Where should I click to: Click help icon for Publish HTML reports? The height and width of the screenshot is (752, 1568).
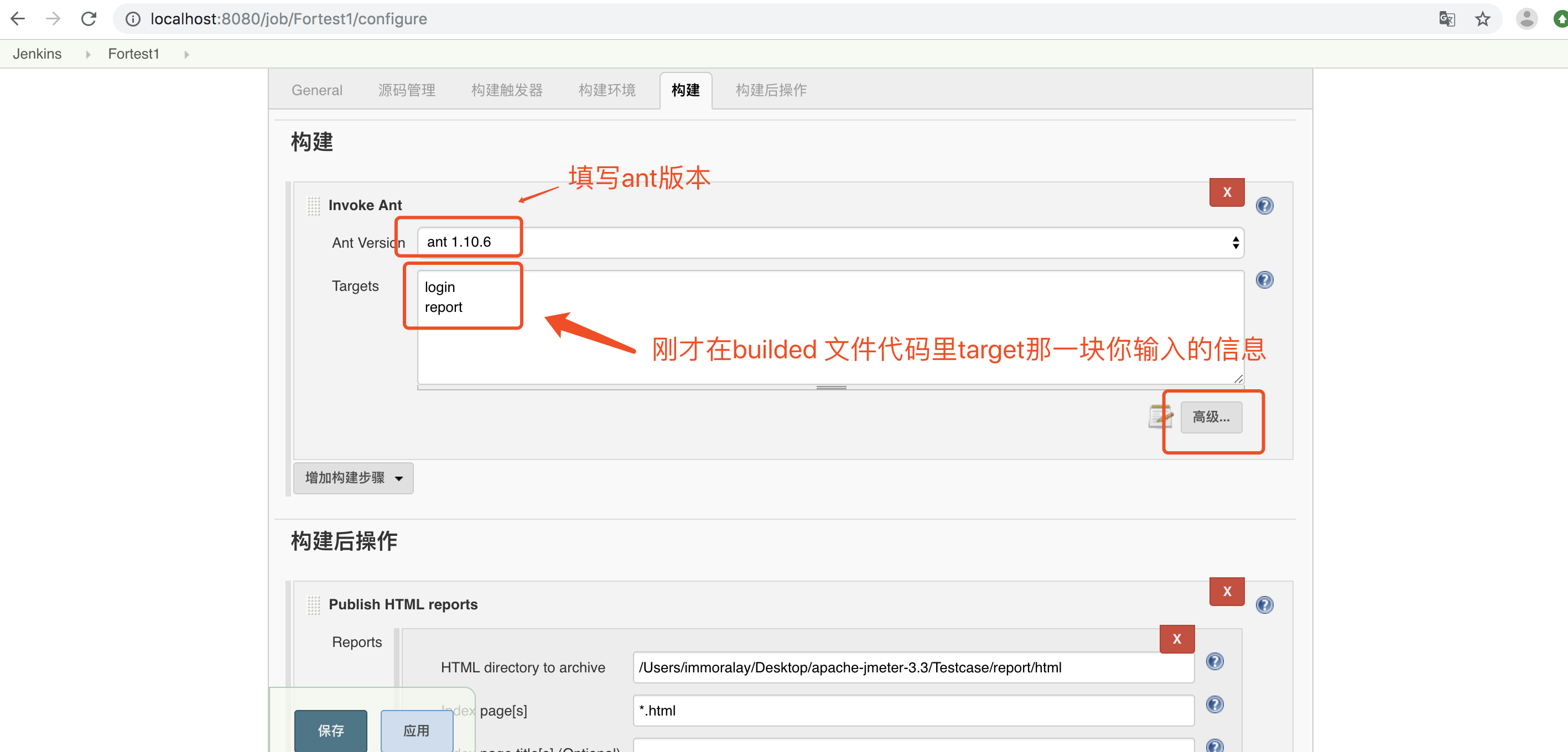(1264, 605)
